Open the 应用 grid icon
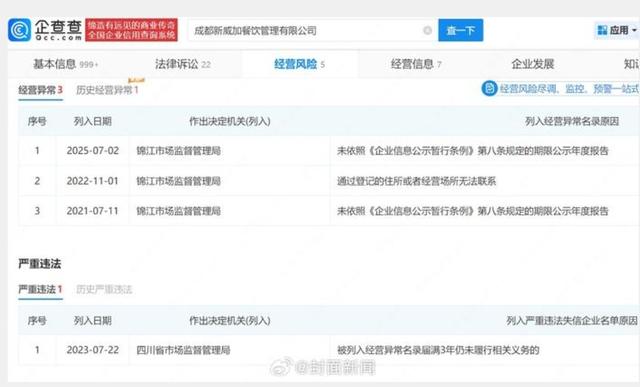The height and width of the screenshot is (387, 640). [602, 30]
